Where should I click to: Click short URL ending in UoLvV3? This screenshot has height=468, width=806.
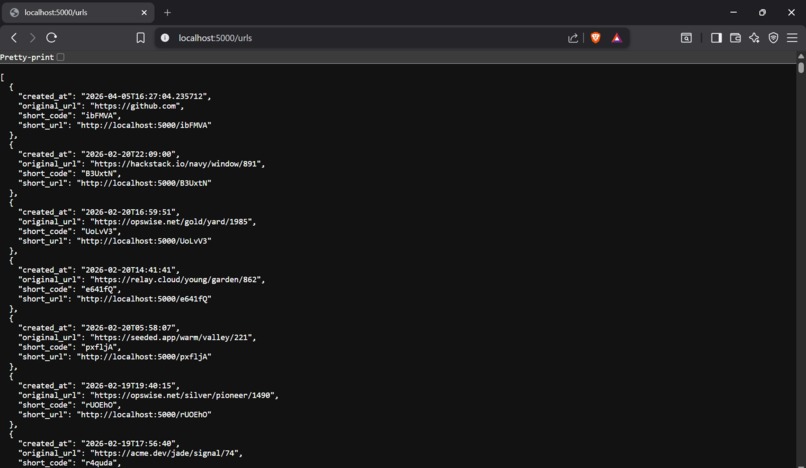click(144, 241)
